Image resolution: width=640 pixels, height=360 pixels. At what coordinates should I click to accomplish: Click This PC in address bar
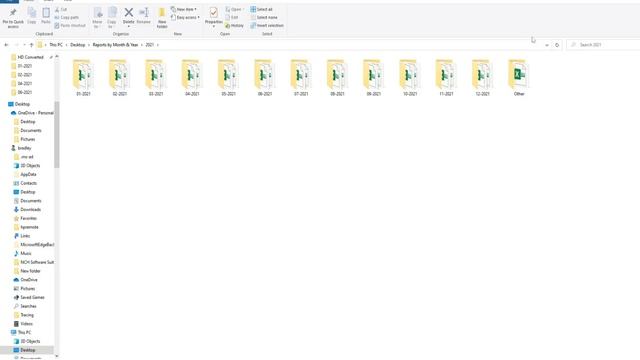pyautogui.click(x=56, y=45)
